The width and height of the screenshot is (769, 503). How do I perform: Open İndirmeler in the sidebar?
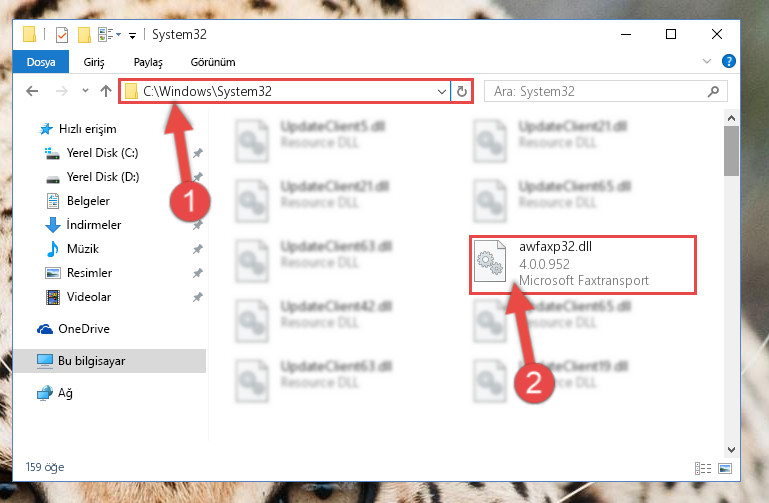tap(94, 225)
